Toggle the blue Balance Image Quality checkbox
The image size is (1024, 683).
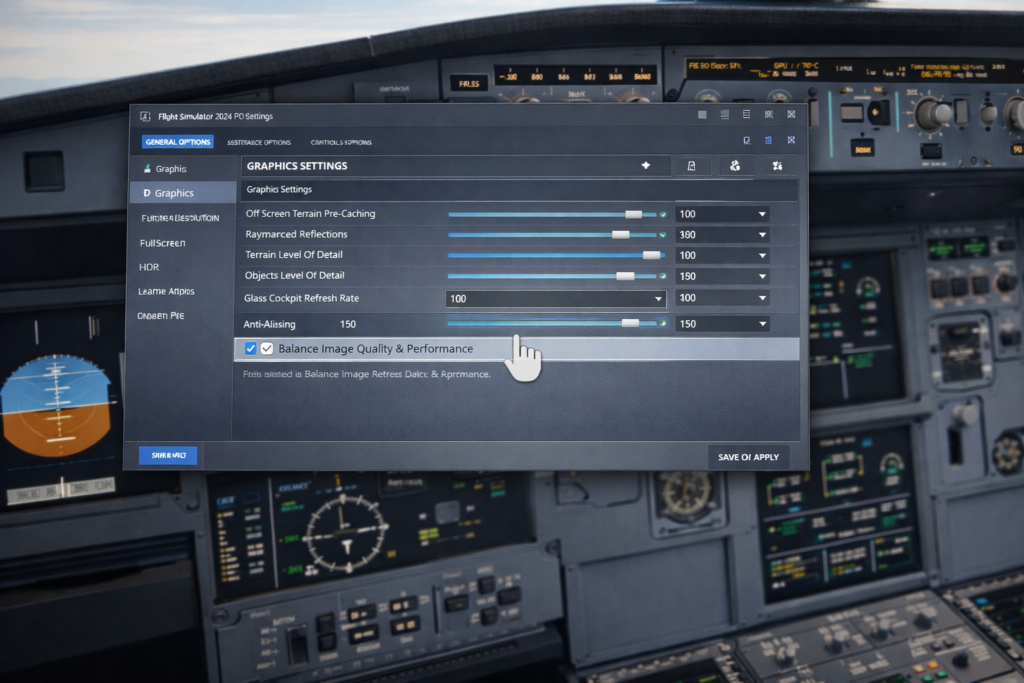tap(250, 348)
